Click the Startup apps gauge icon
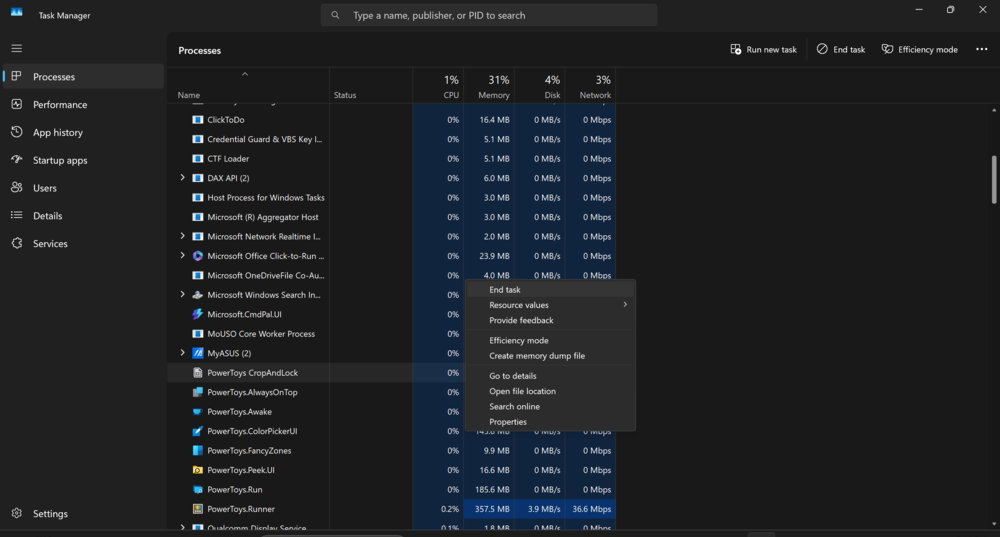Screen dimensions: 1000x537 [17, 160]
